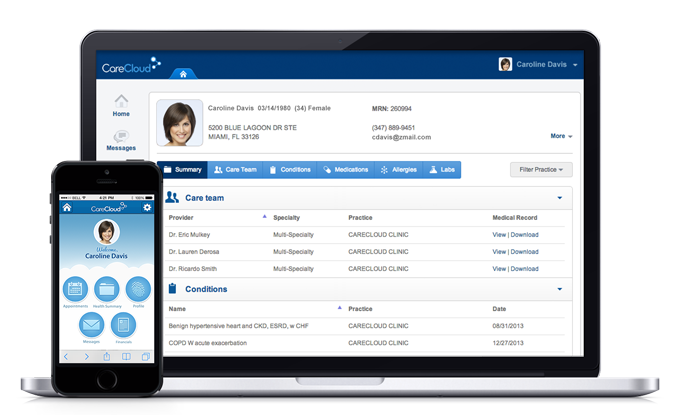Screen dimensions: 680x415
Task: Select the Summary tab
Action: pyautogui.click(x=183, y=170)
